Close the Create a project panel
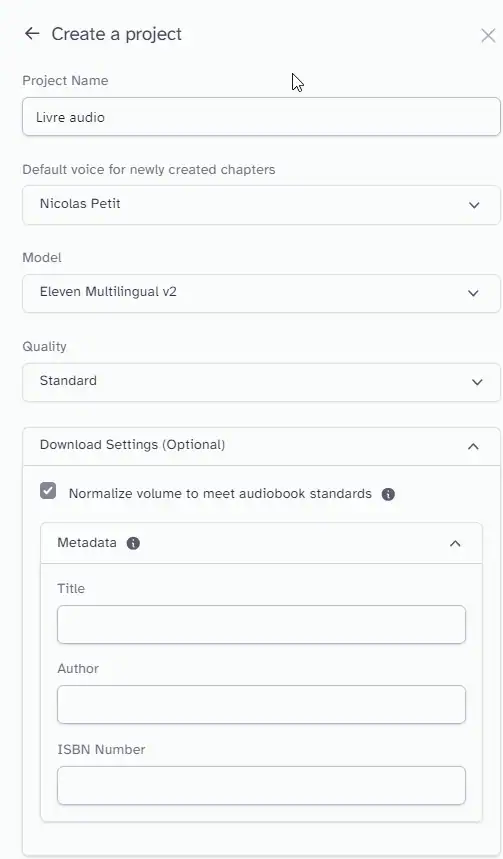The width and height of the screenshot is (503, 859). tap(488, 36)
